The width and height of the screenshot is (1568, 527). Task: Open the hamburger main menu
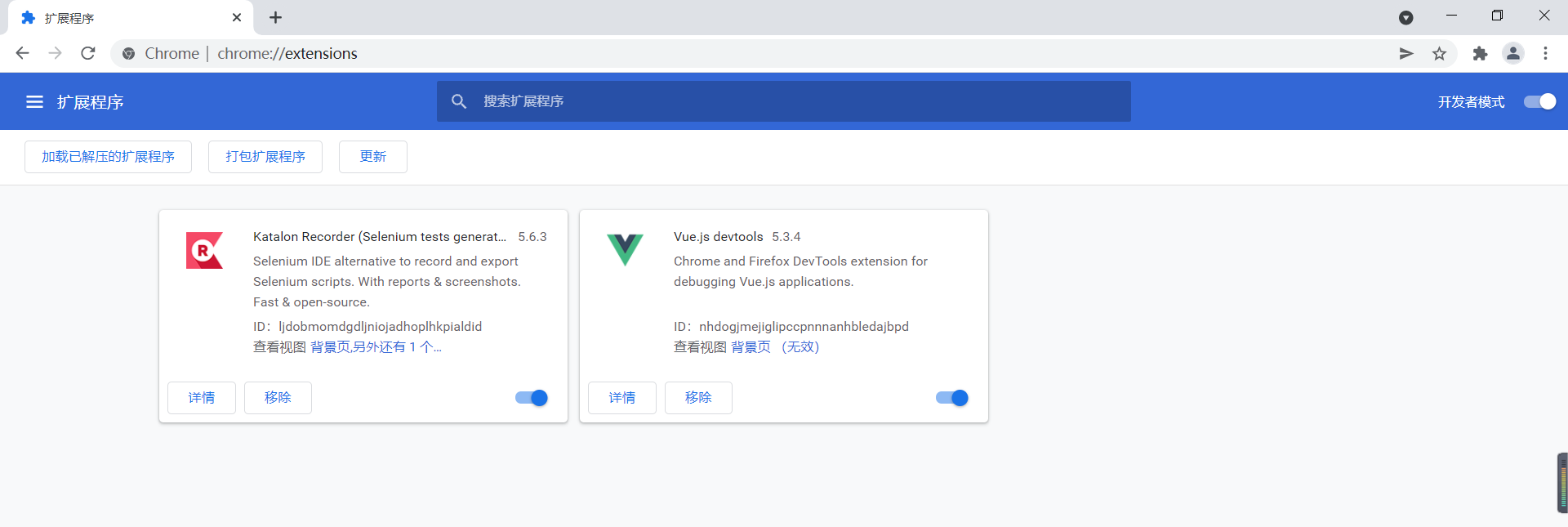[34, 102]
